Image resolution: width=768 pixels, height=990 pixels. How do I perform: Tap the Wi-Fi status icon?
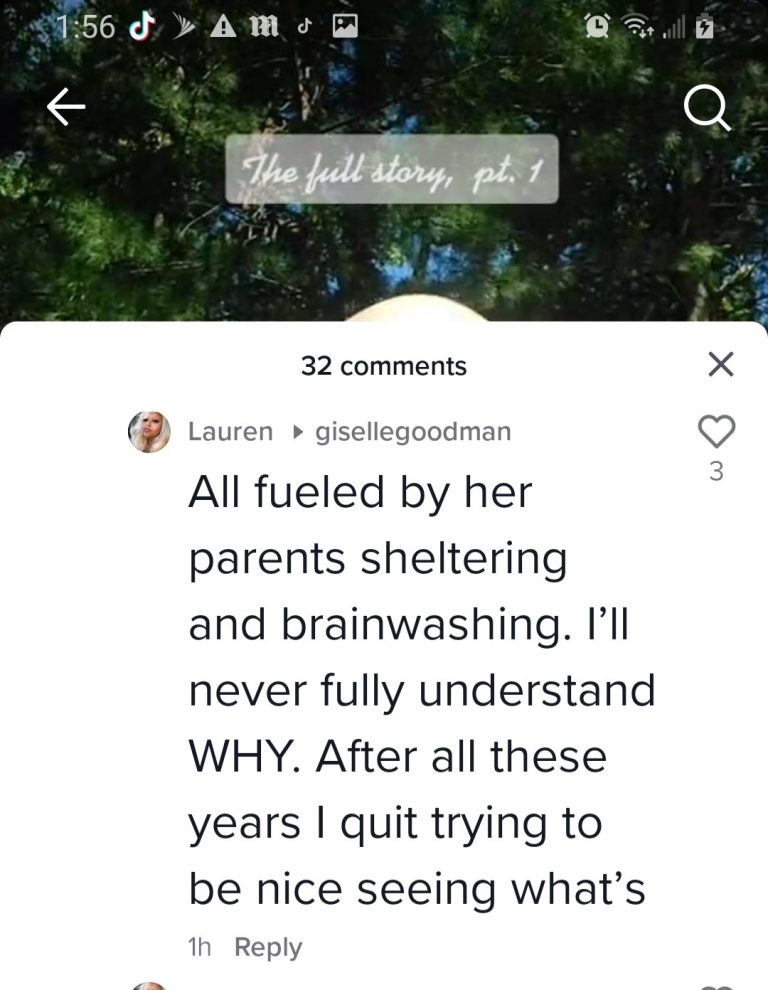(638, 27)
